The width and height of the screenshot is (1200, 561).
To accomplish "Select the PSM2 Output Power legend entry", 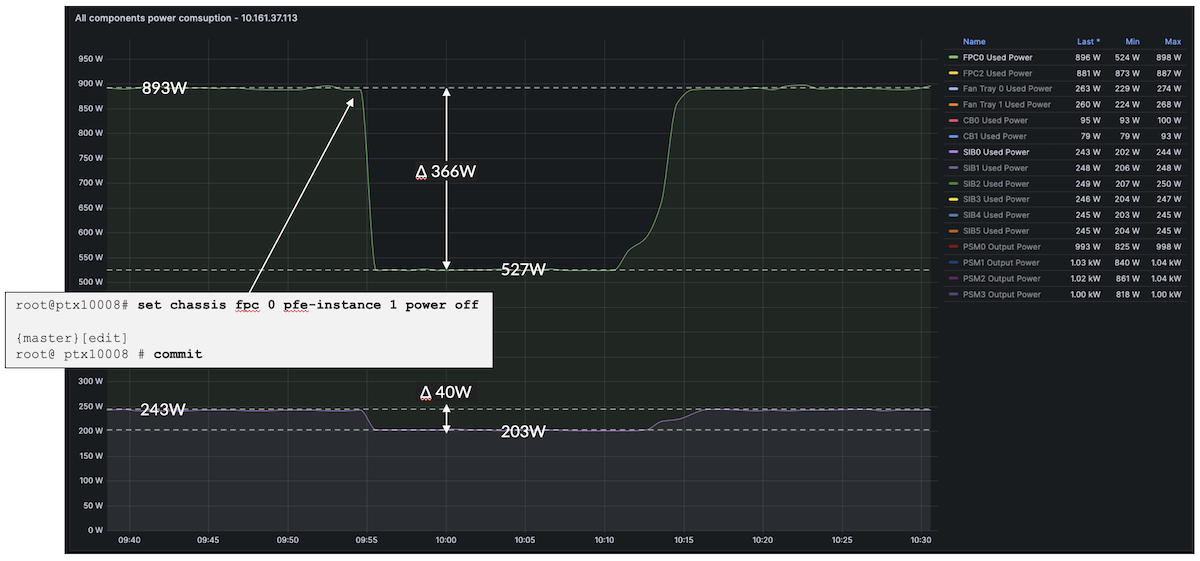I will coord(1001,279).
